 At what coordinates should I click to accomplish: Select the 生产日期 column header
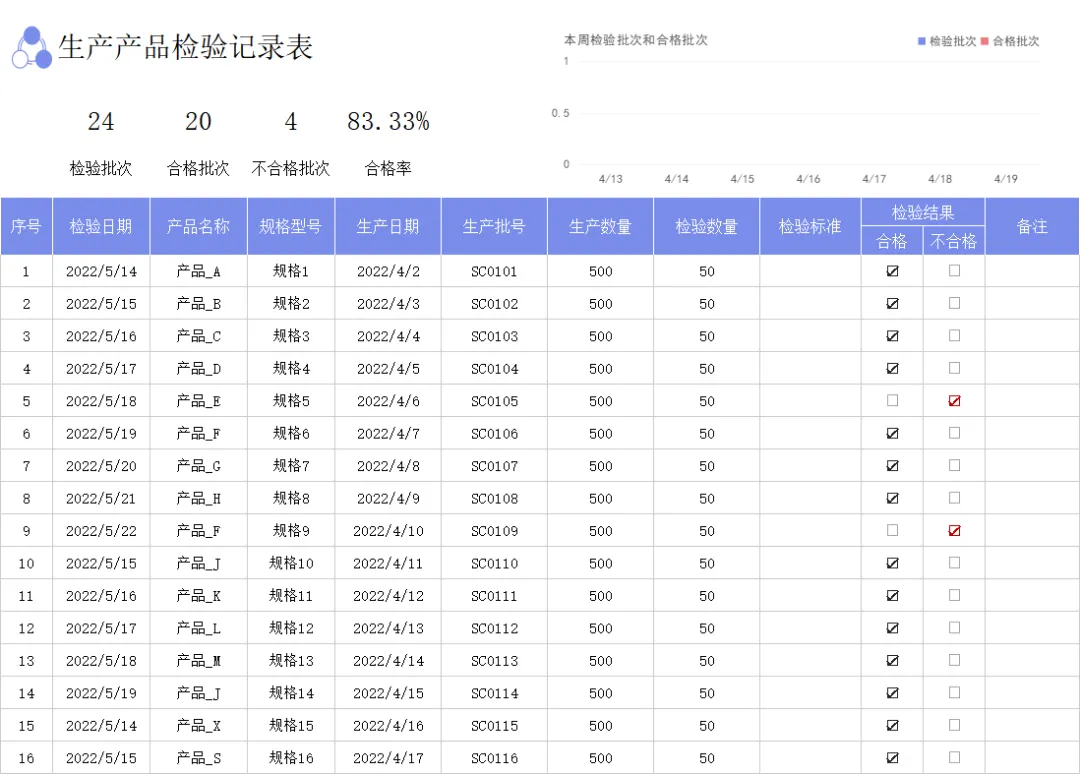tap(388, 227)
